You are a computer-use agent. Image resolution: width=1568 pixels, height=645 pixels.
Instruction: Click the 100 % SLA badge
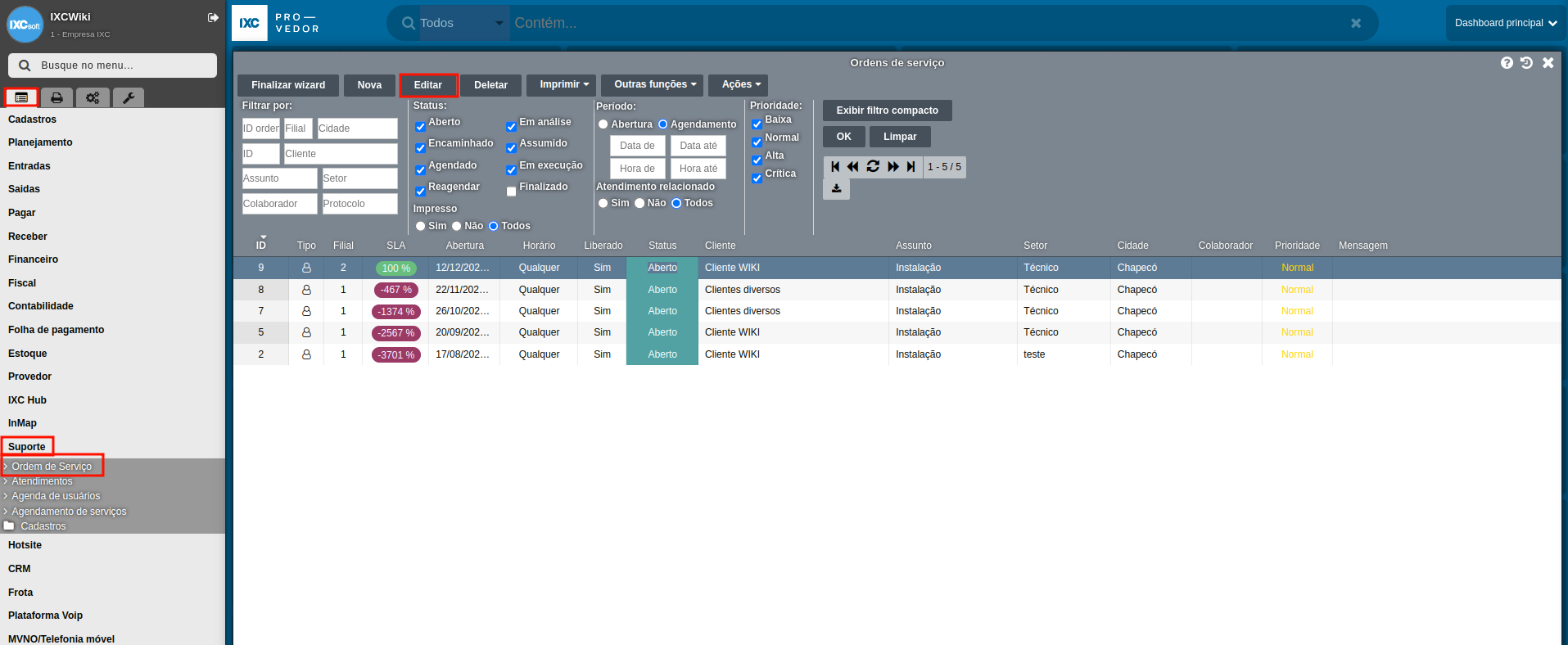(396, 268)
